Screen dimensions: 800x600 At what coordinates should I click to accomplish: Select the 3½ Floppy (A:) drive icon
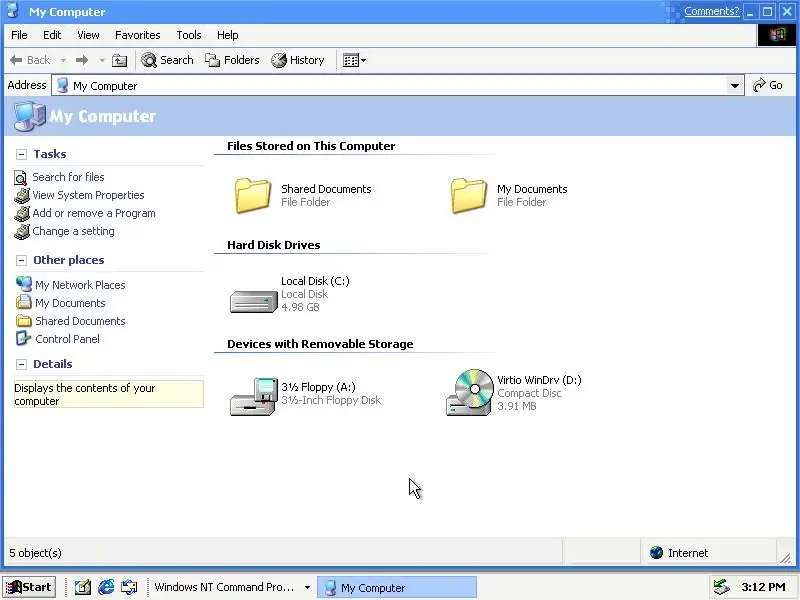[254, 397]
